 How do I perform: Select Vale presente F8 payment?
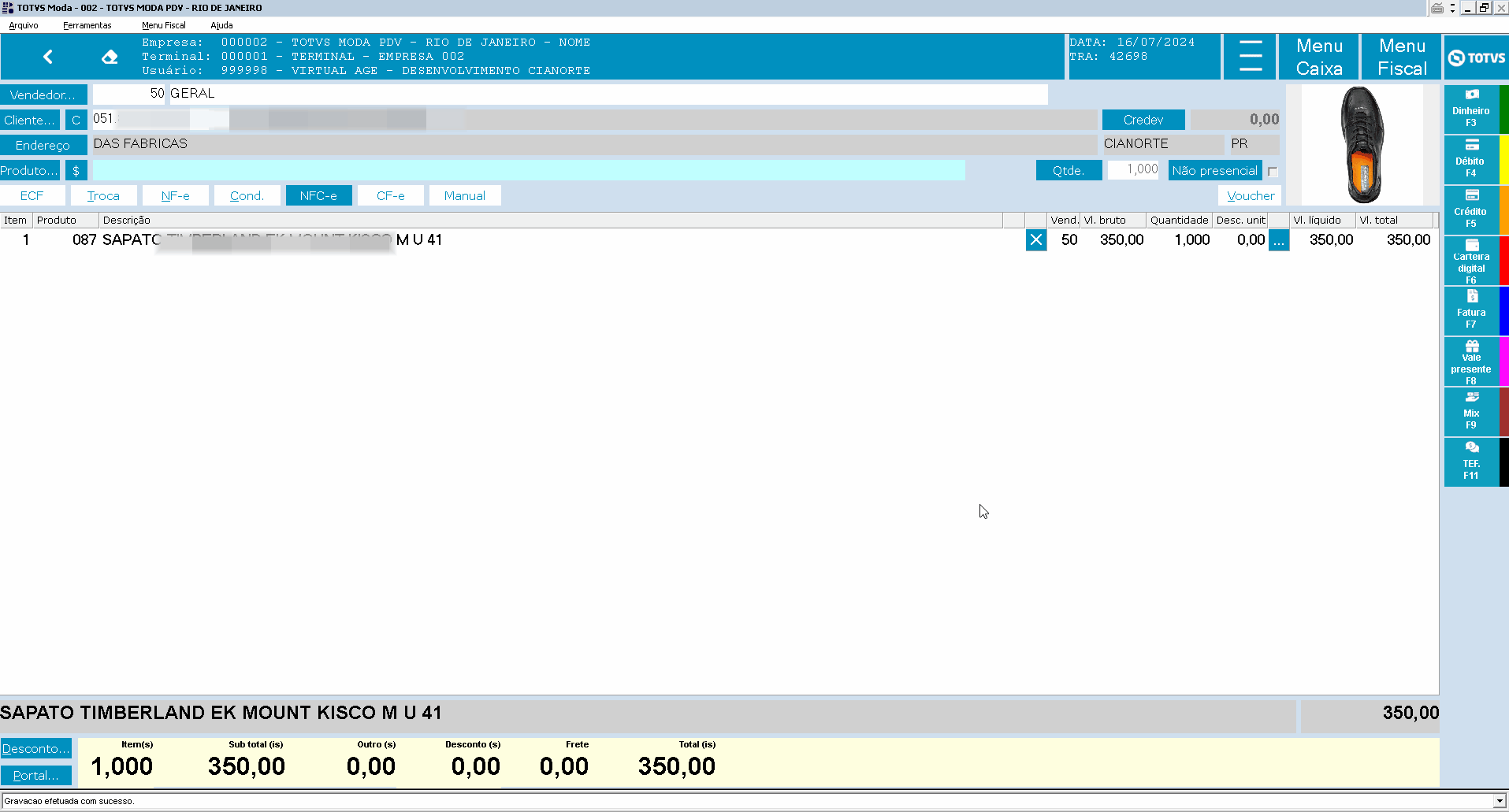coord(1471,362)
